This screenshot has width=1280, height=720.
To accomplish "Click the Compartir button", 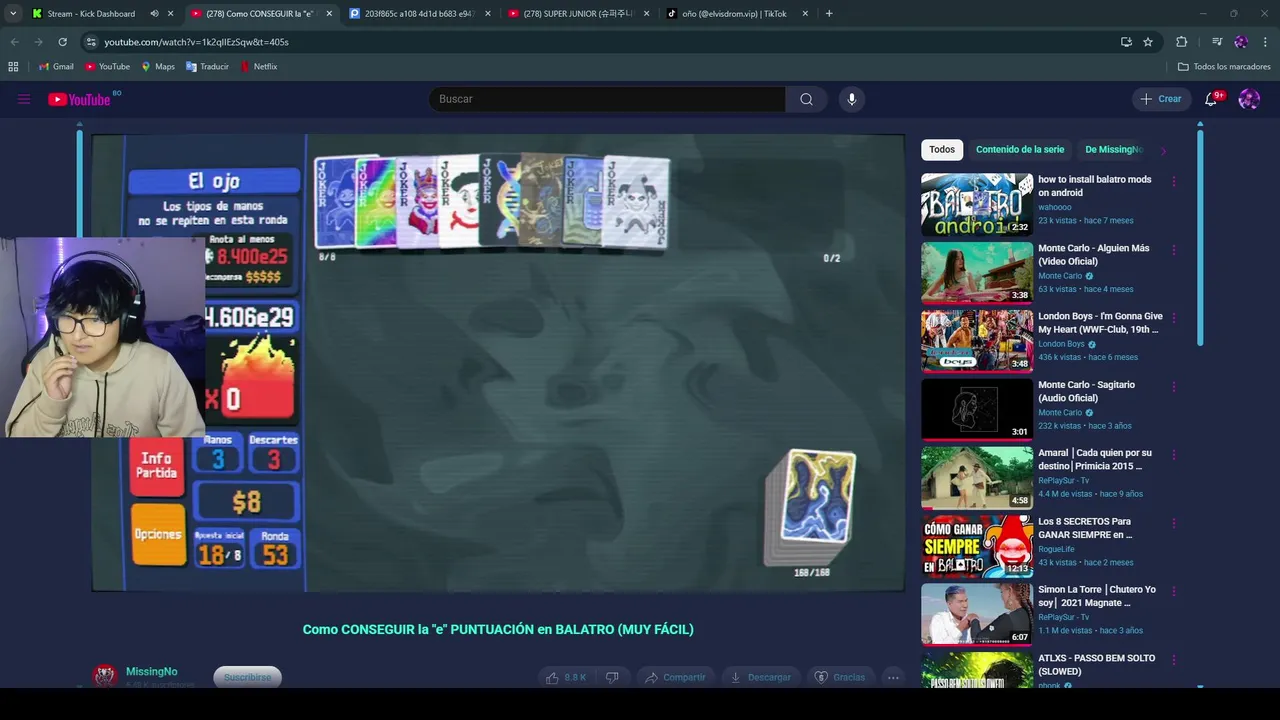I will 675,677.
